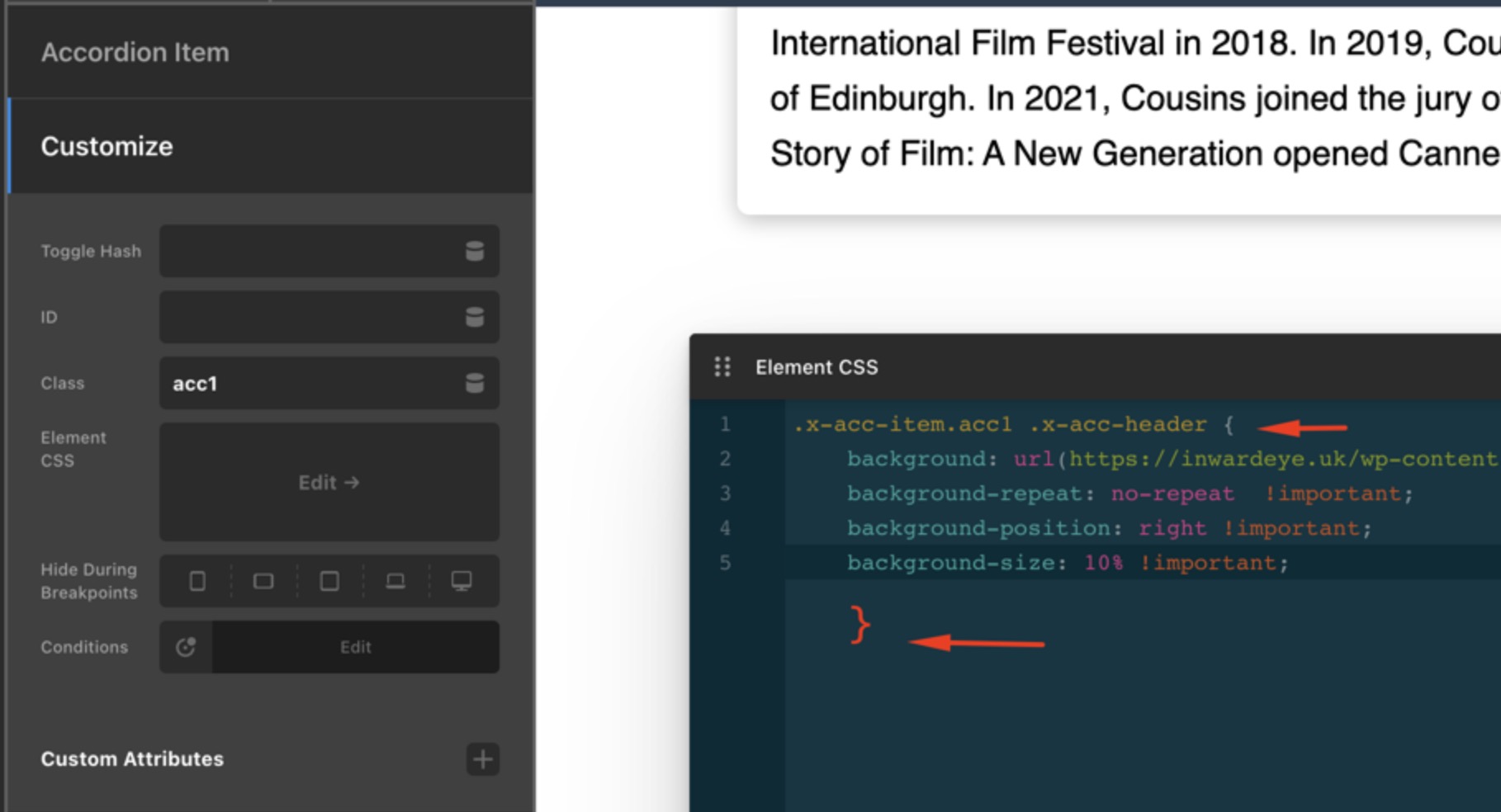Toggle hide on landscape tablet breakpoint
The image size is (1501, 812).
[263, 581]
